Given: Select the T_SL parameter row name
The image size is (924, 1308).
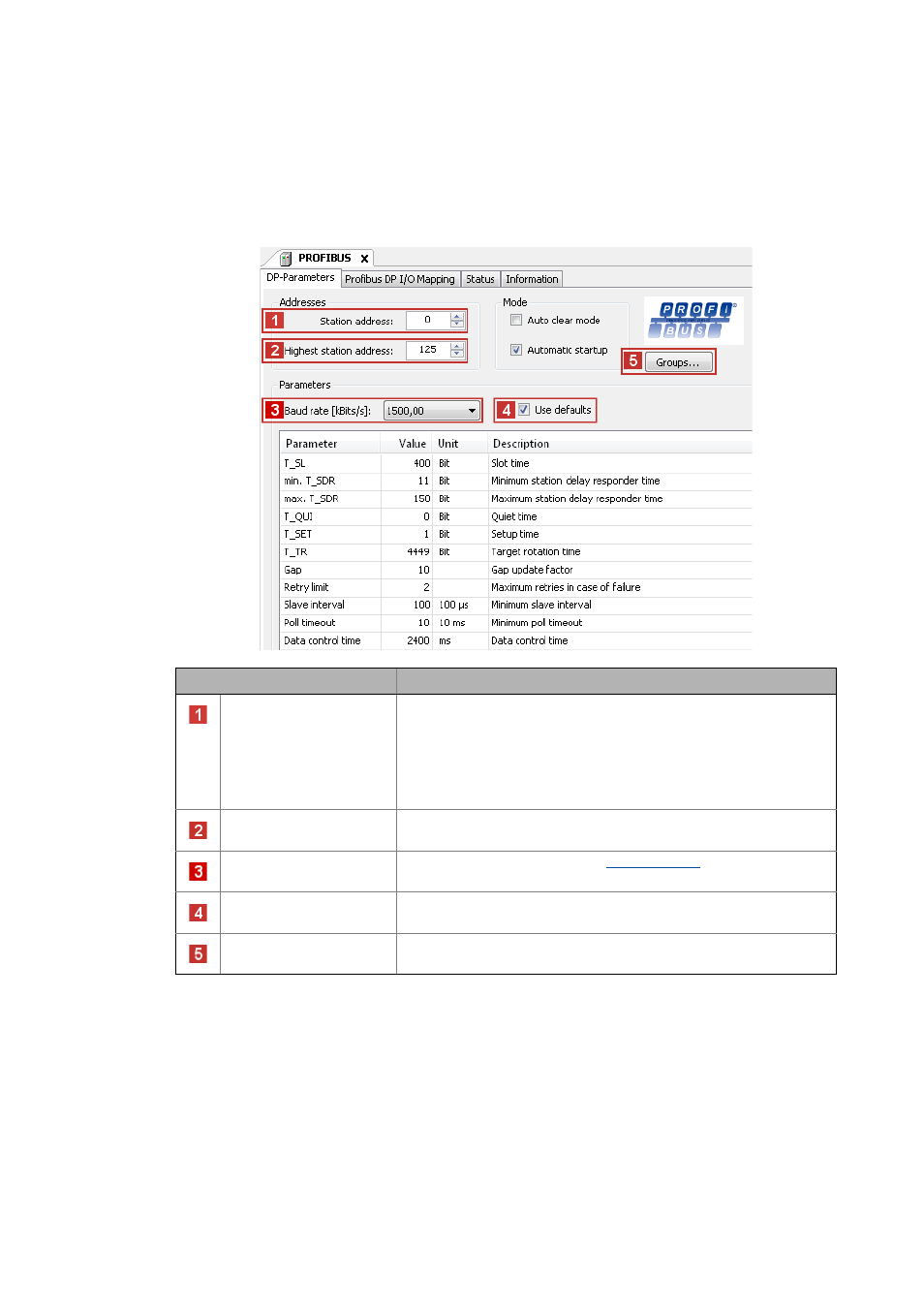Looking at the screenshot, I should pyautogui.click(x=294, y=463).
